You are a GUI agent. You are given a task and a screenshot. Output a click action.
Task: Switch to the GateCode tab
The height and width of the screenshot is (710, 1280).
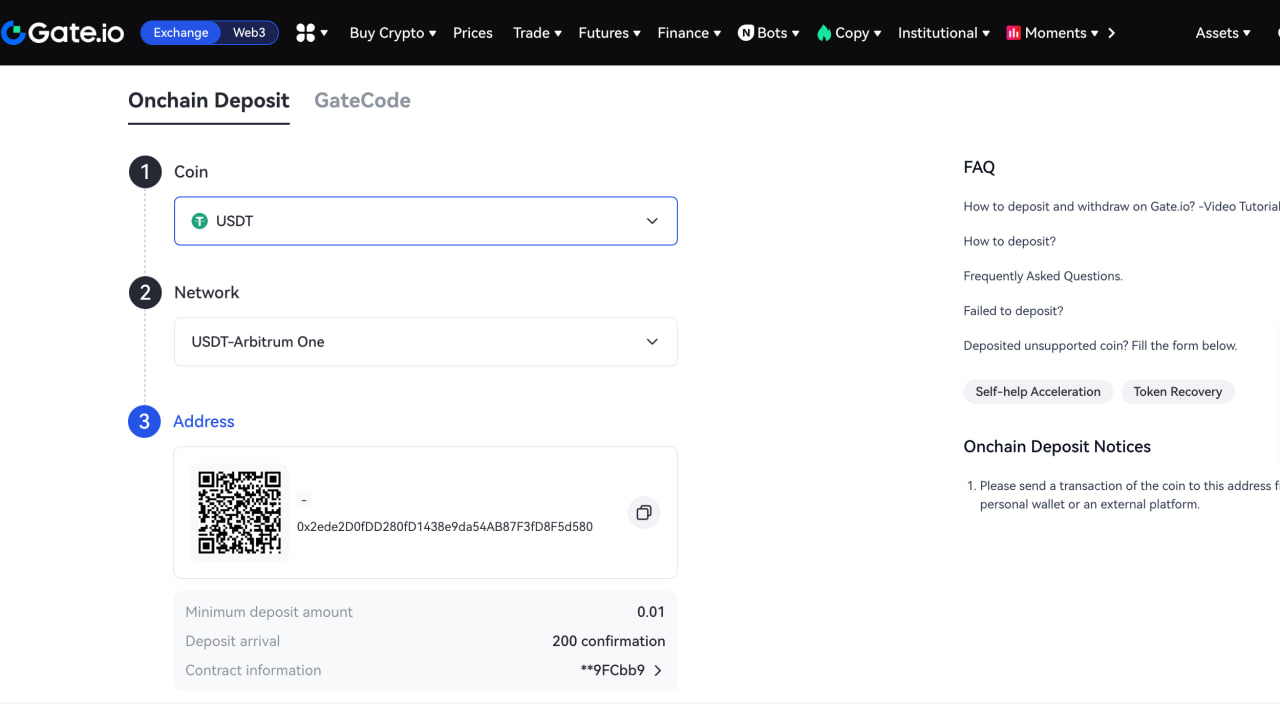(x=362, y=100)
